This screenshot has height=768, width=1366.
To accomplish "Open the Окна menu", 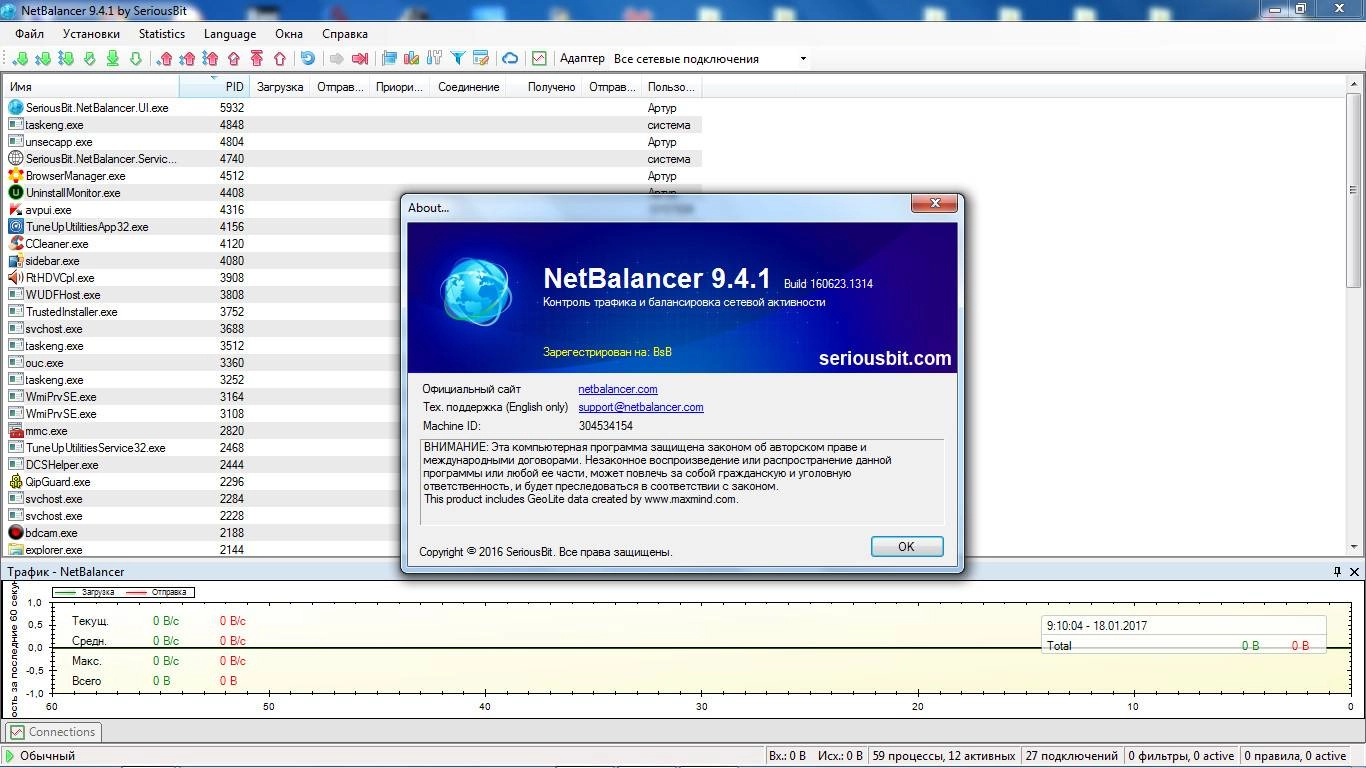I will [289, 34].
